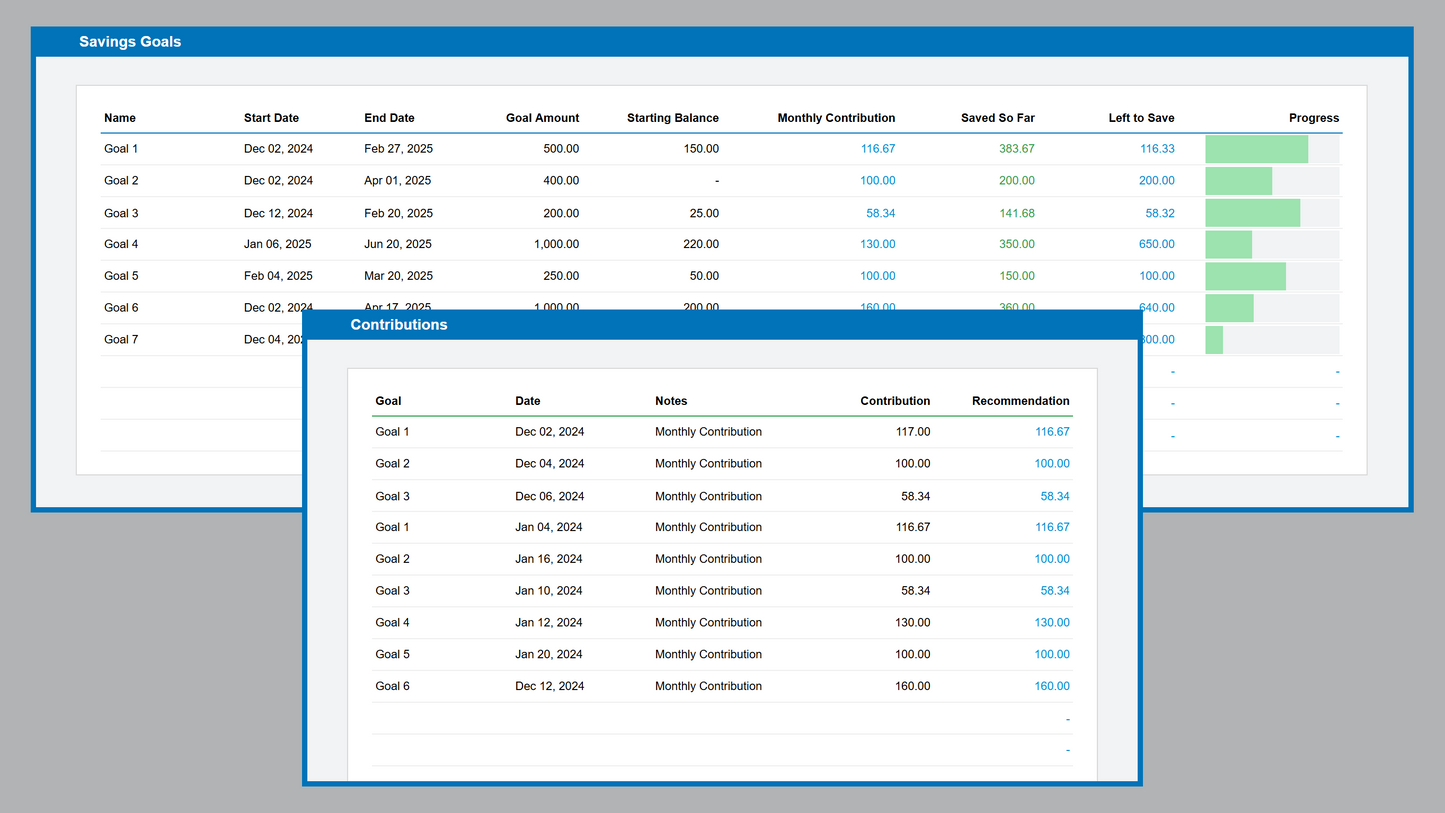Click the Feb 27, 2025 end date
Image resolution: width=1445 pixels, height=813 pixels.
tap(398, 149)
